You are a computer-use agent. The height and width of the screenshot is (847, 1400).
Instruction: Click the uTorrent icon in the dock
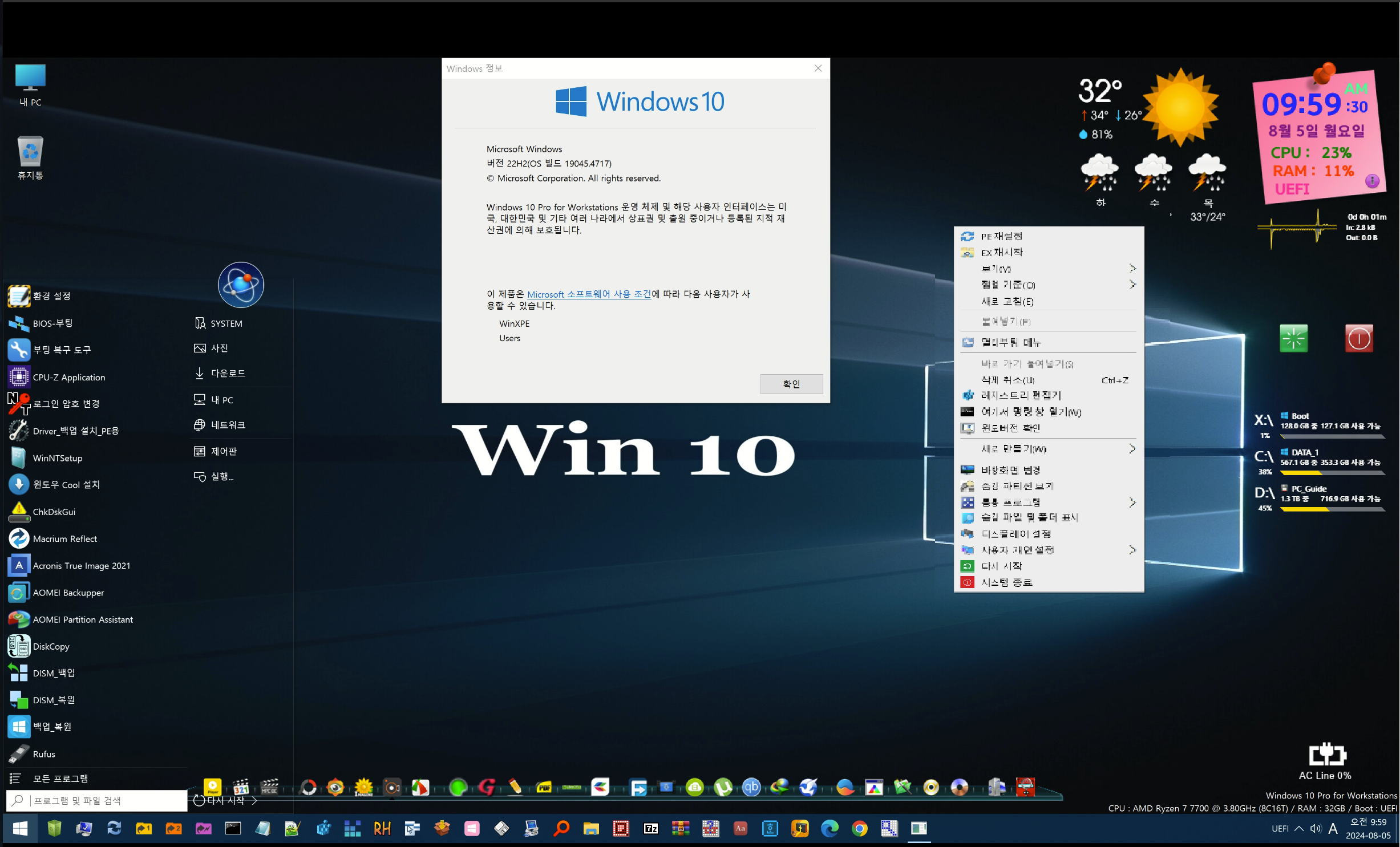tap(723, 788)
